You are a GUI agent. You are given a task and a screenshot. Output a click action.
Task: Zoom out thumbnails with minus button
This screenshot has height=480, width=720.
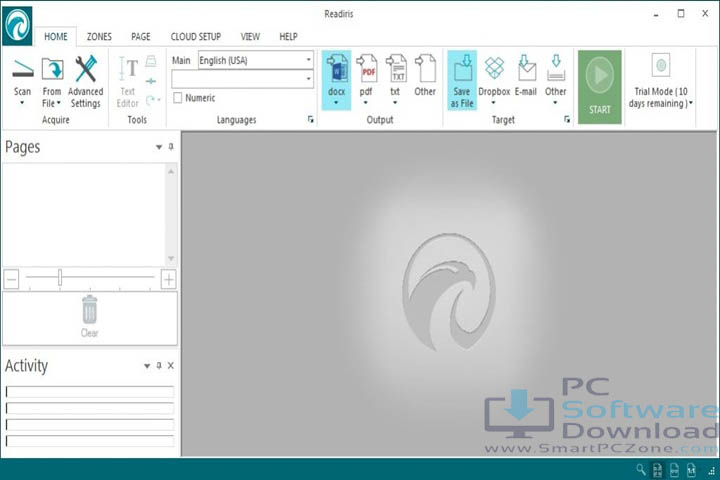(x=11, y=279)
